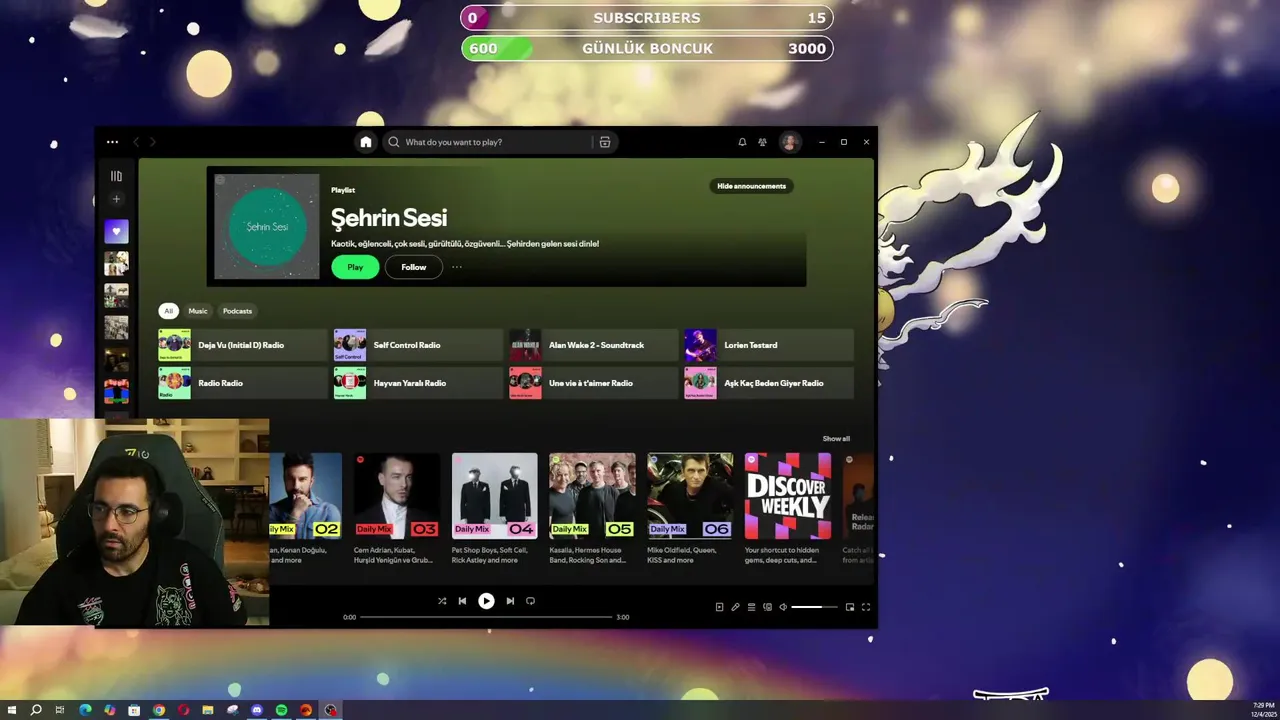Image resolution: width=1280 pixels, height=720 pixels.
Task: Open Şehrin Sesi playlist cover
Action: 267,226
